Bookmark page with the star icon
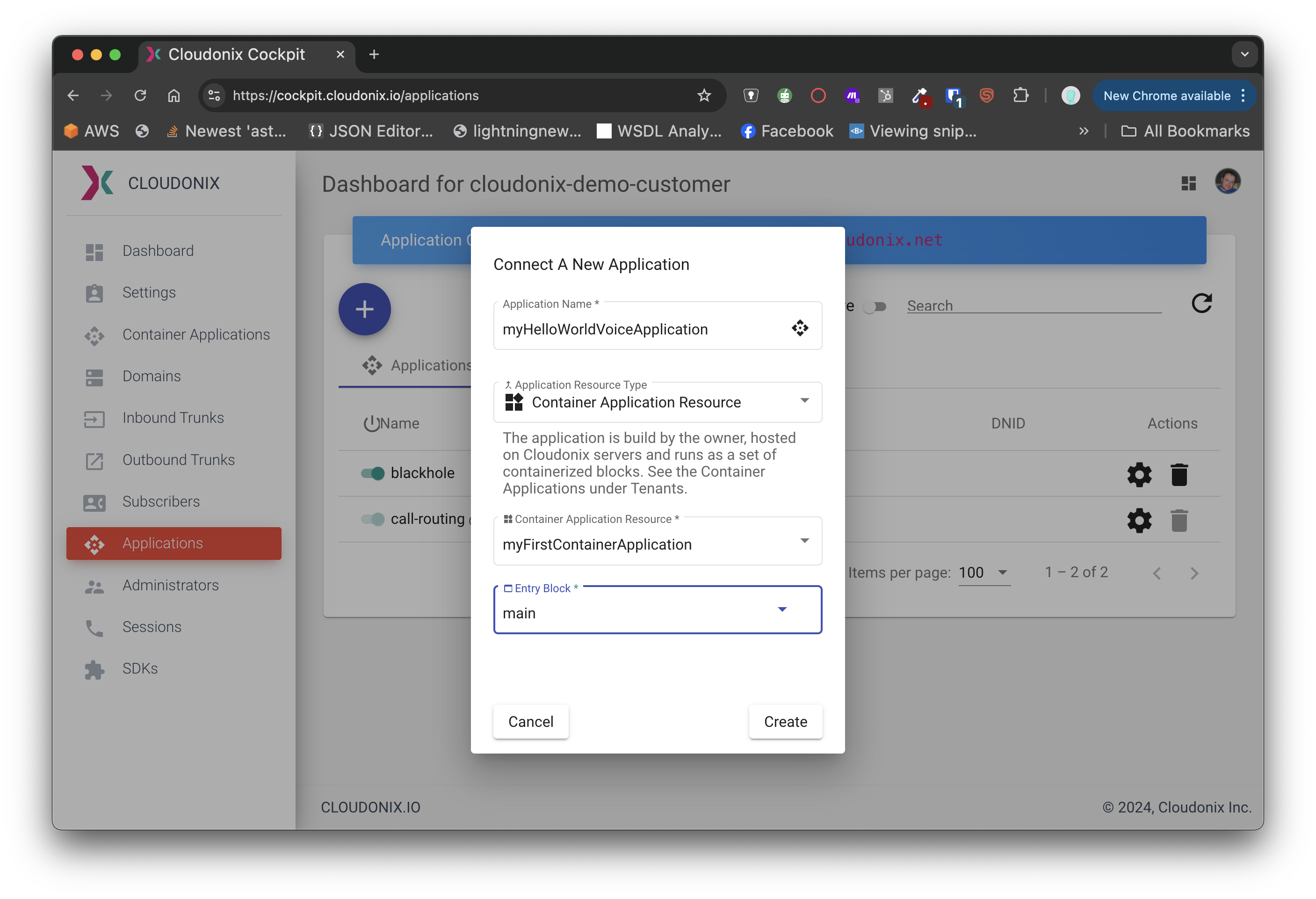 703,96
